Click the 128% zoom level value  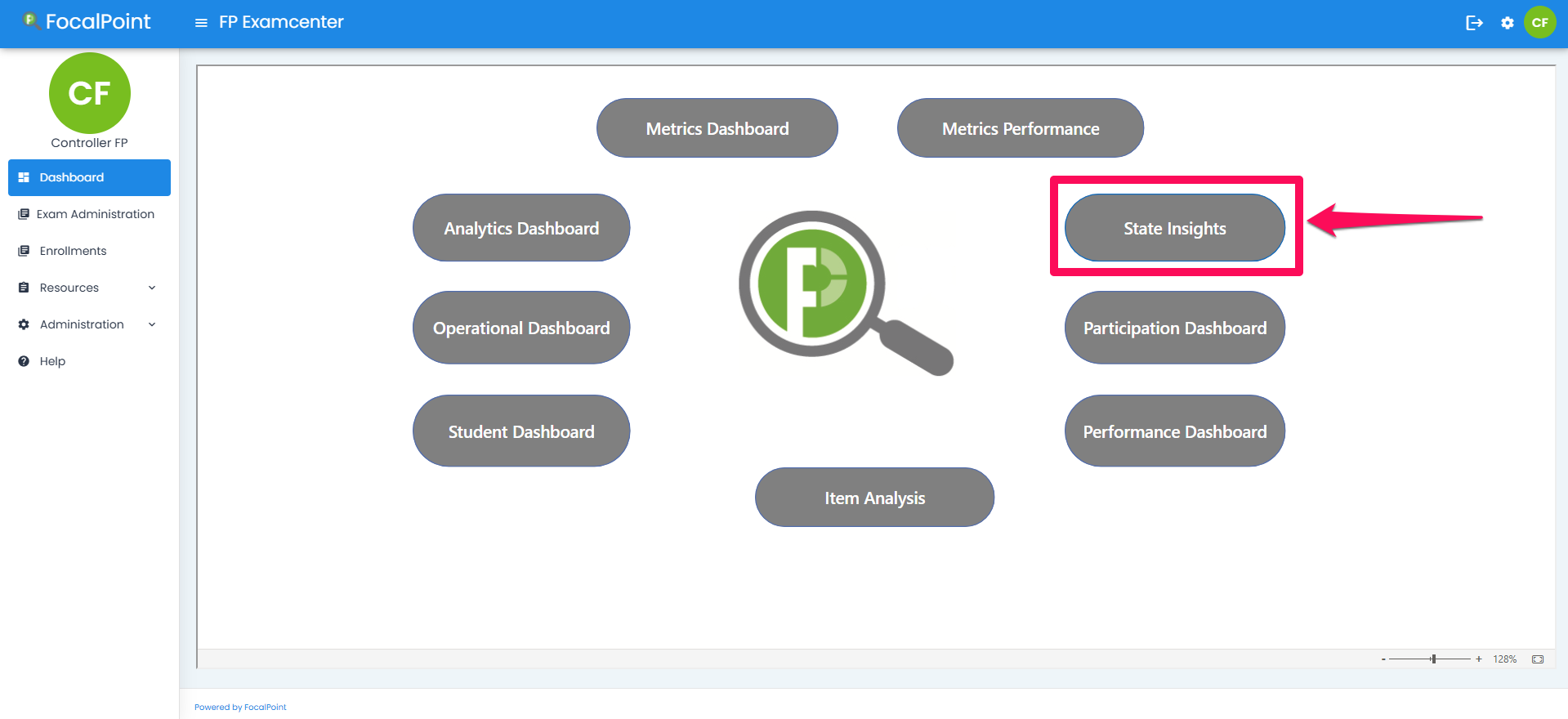click(1504, 659)
